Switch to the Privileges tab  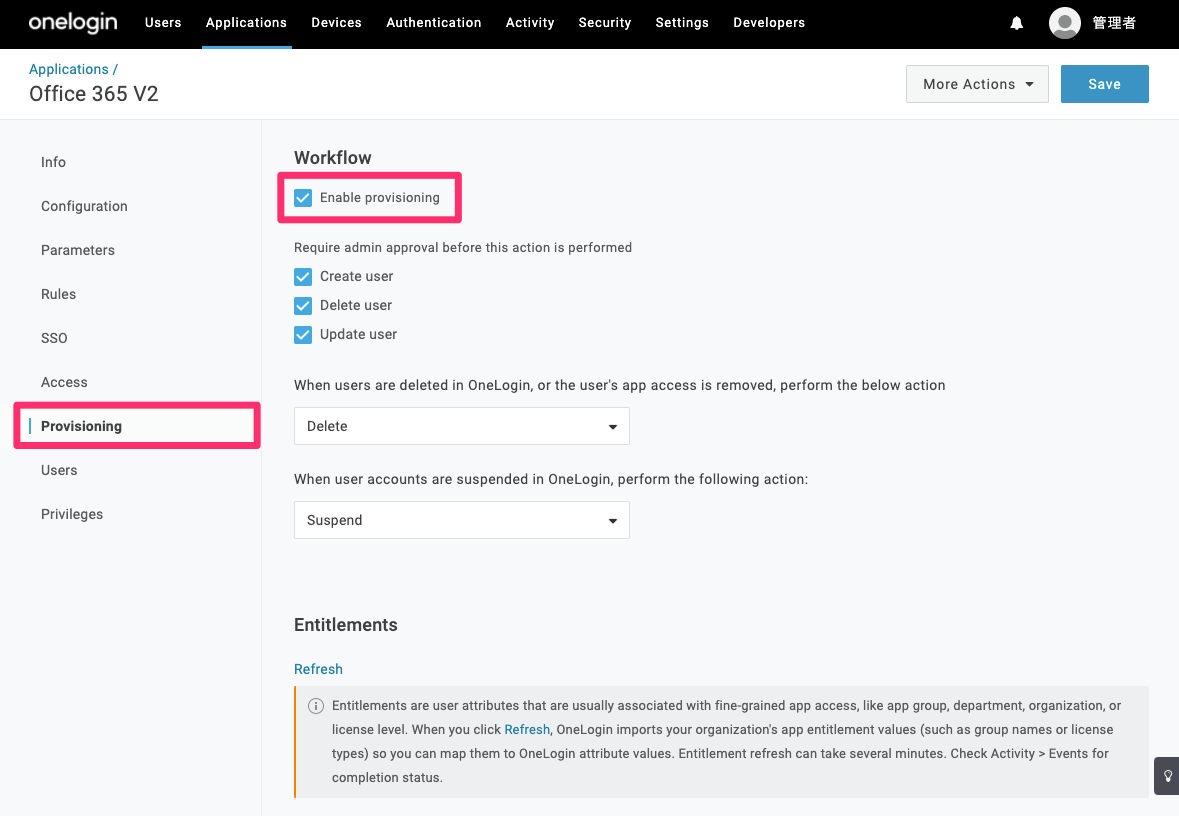(x=72, y=514)
